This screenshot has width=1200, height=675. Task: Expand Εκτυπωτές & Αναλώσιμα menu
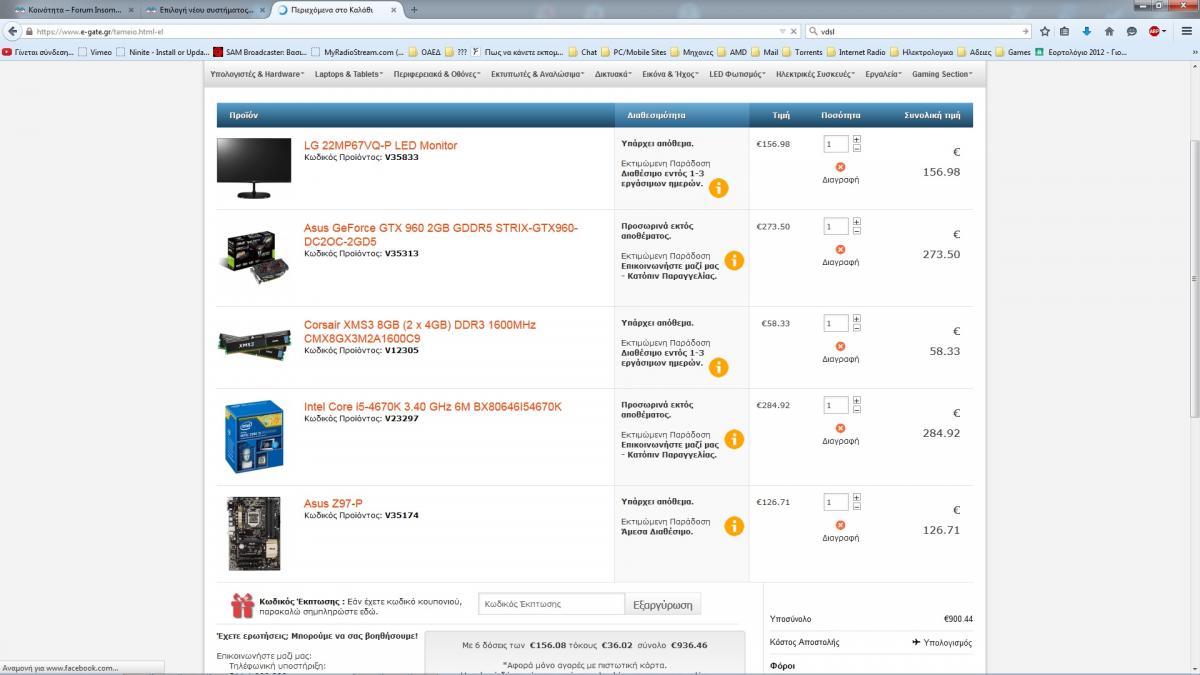coord(538,74)
